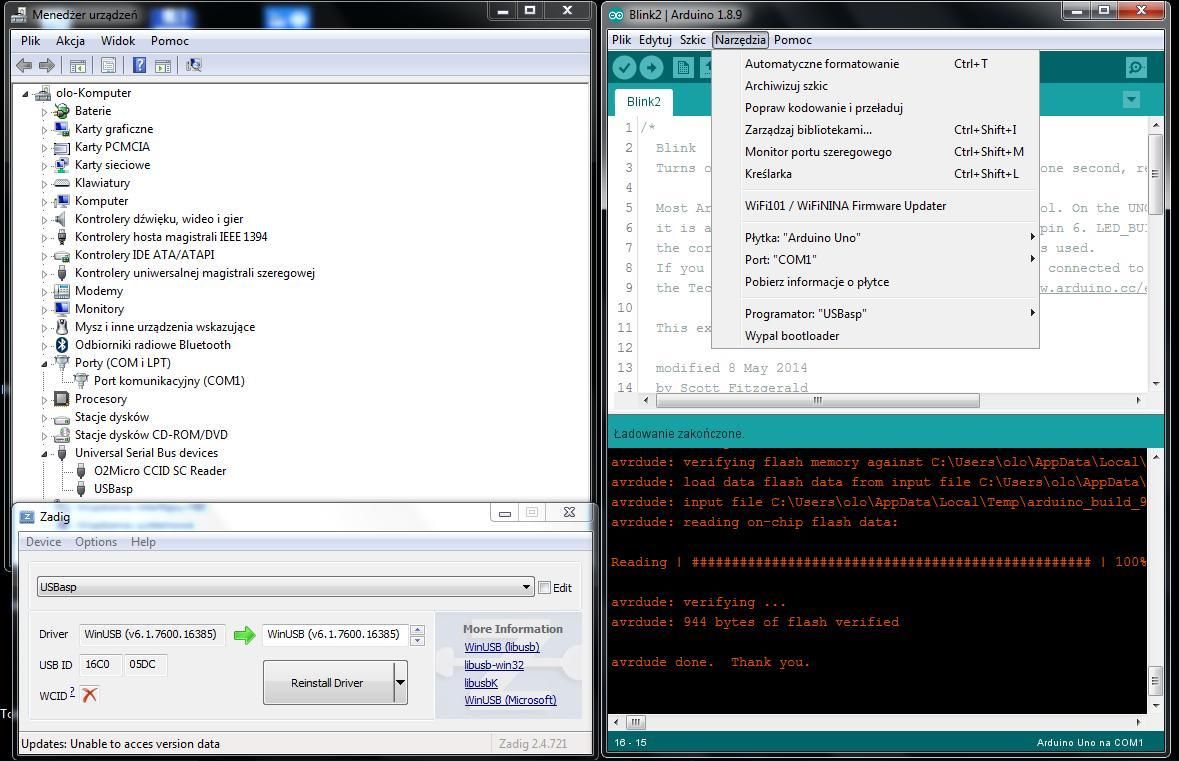Image resolution: width=1179 pixels, height=761 pixels.
Task: Select Pobierz informacje o płytce entry
Action: point(875,282)
